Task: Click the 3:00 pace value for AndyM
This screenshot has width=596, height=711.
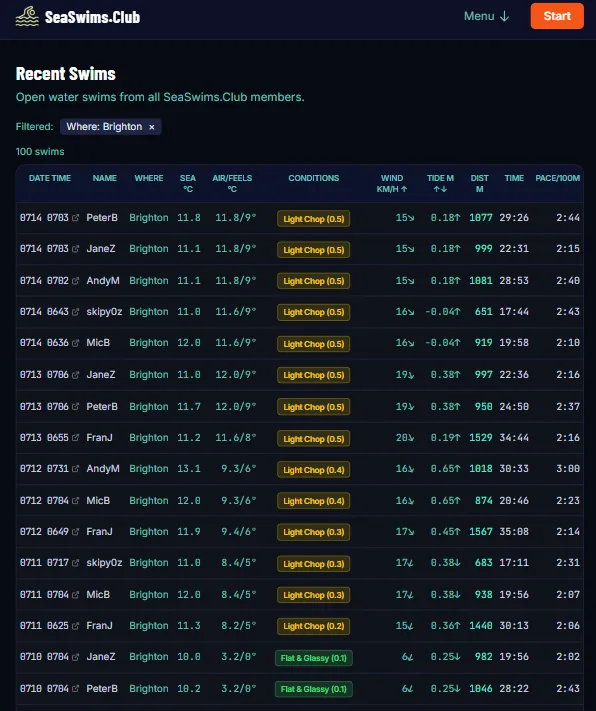Action: coord(568,468)
